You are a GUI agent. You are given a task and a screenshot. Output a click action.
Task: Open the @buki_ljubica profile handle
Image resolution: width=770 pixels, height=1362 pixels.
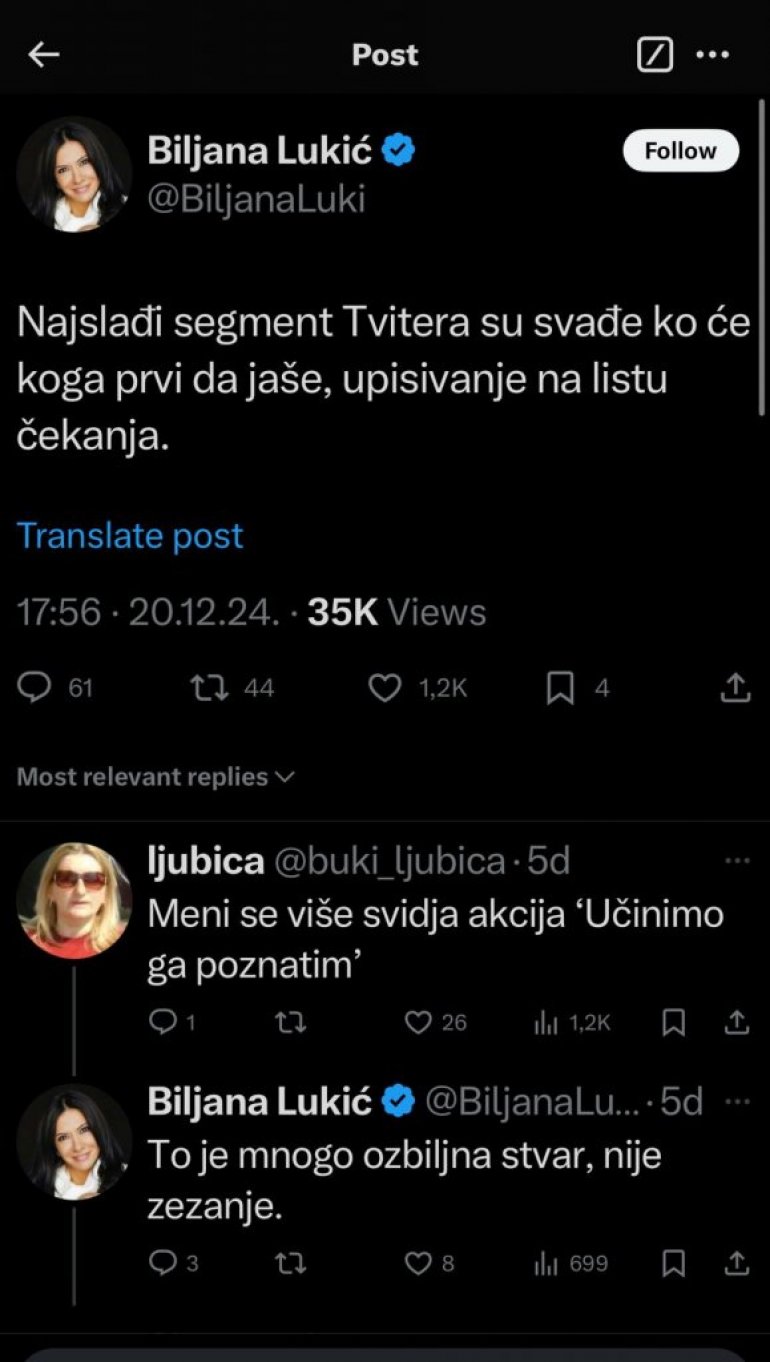click(392, 861)
